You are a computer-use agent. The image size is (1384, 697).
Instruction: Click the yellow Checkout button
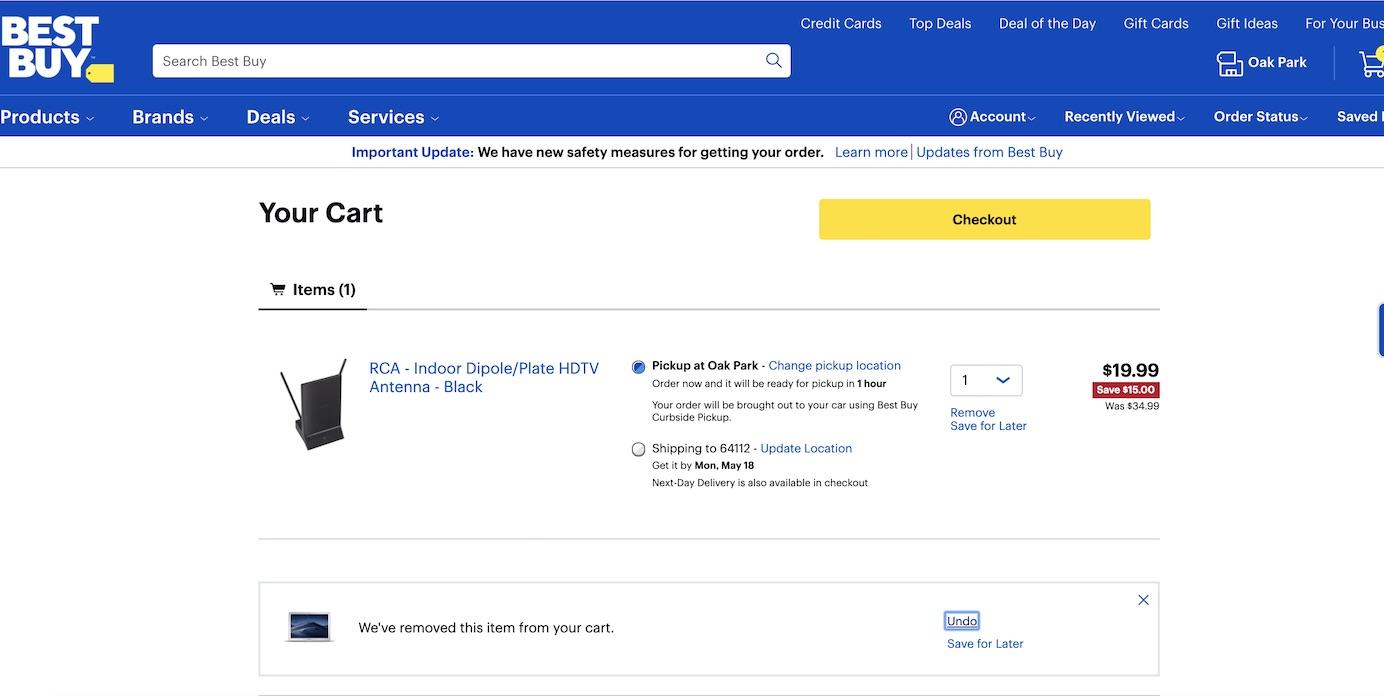984,220
